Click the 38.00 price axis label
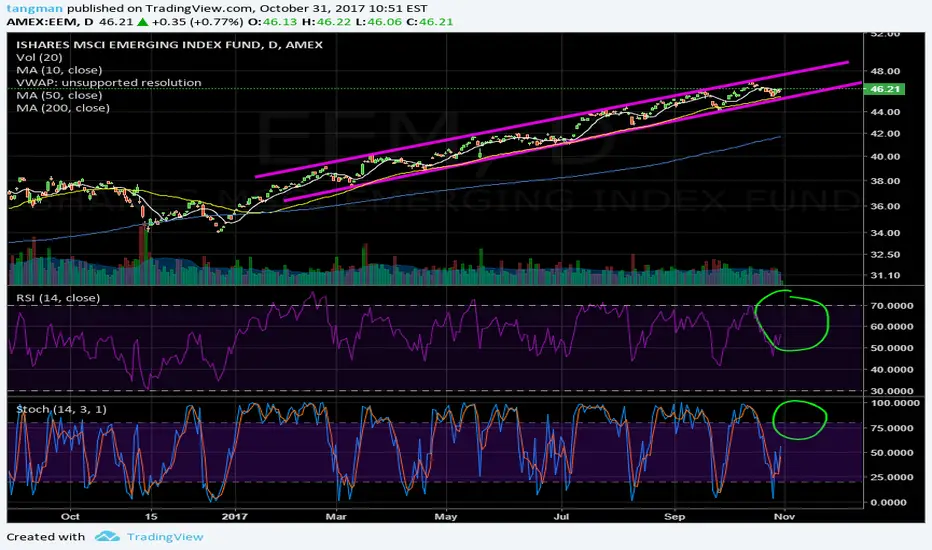 tap(885, 181)
